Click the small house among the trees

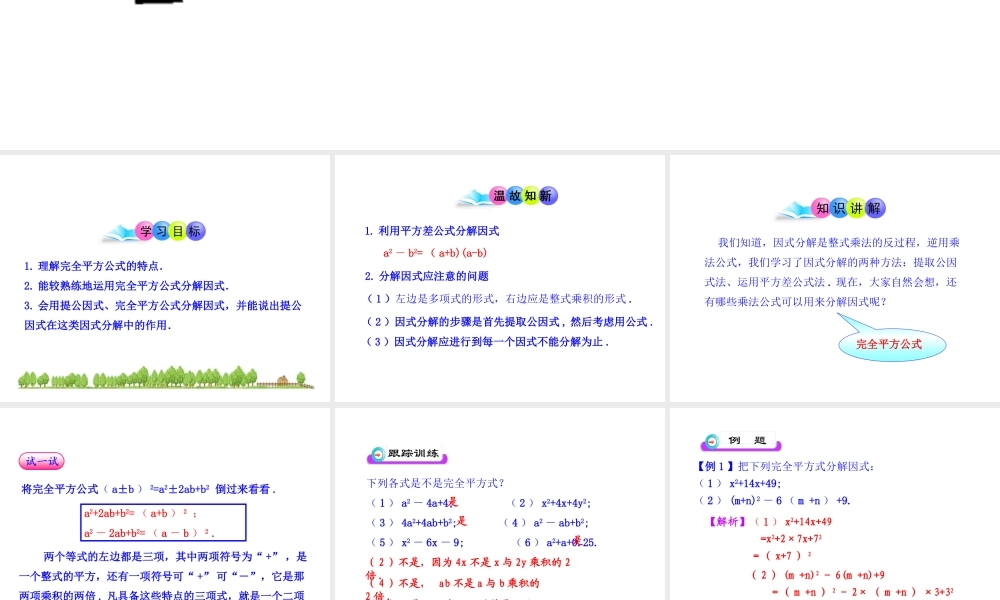tap(283, 380)
